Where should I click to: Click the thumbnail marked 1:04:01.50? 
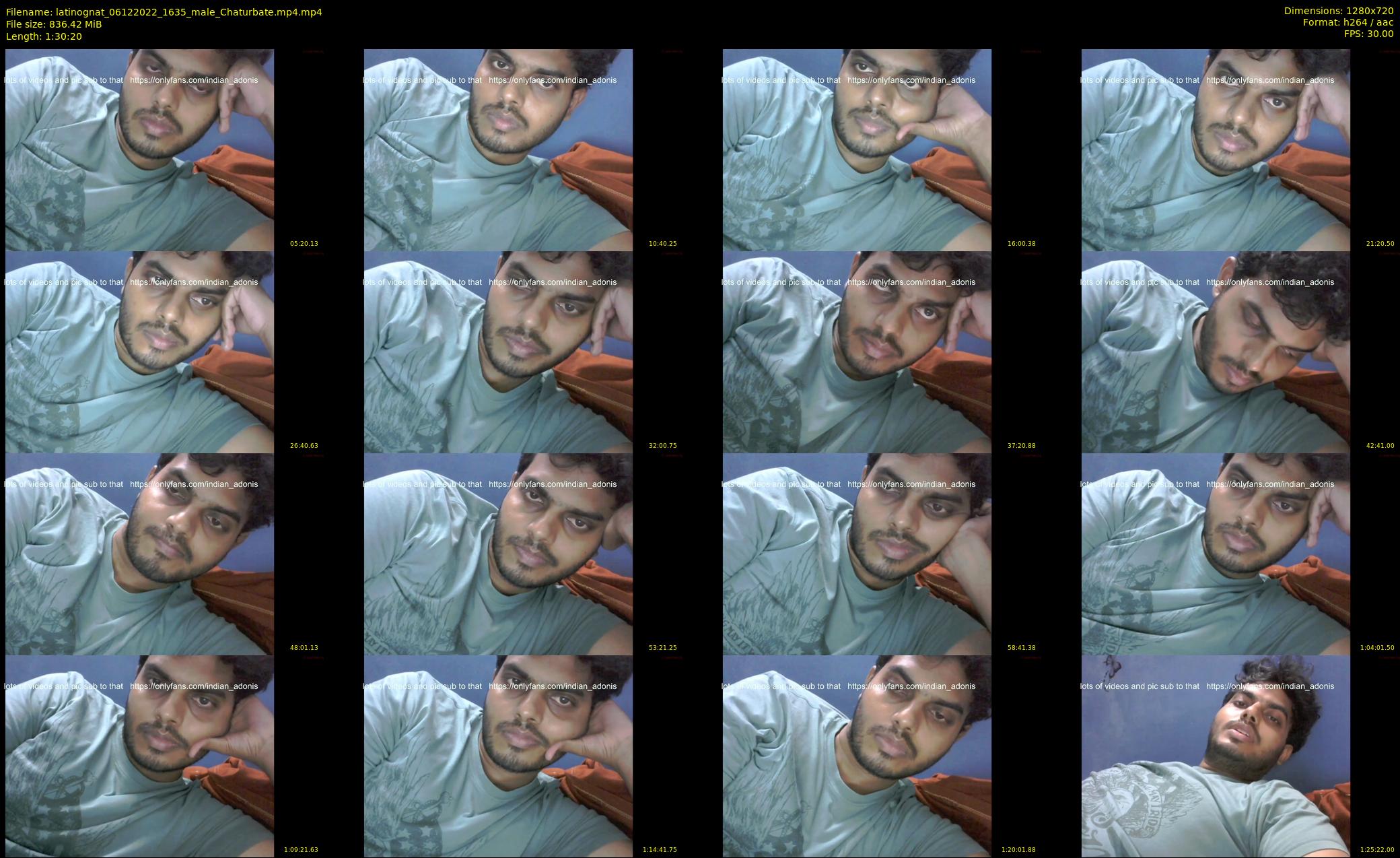(x=1216, y=554)
